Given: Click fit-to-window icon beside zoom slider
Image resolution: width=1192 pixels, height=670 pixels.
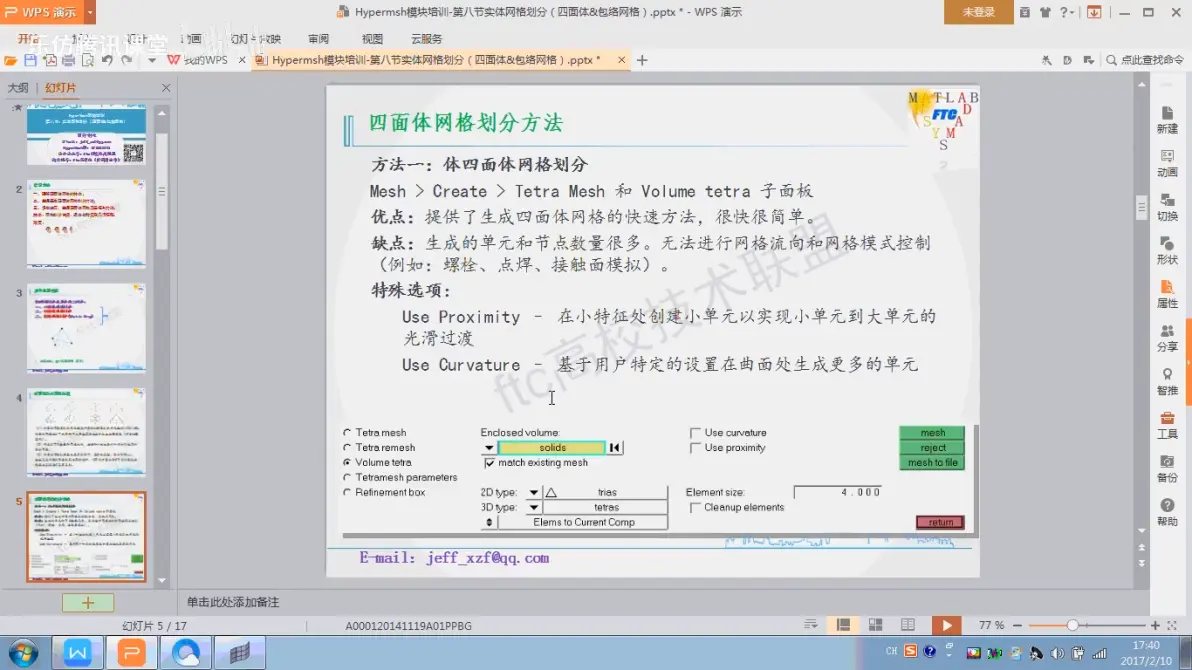Looking at the screenshot, I should pyautogui.click(x=1172, y=625).
